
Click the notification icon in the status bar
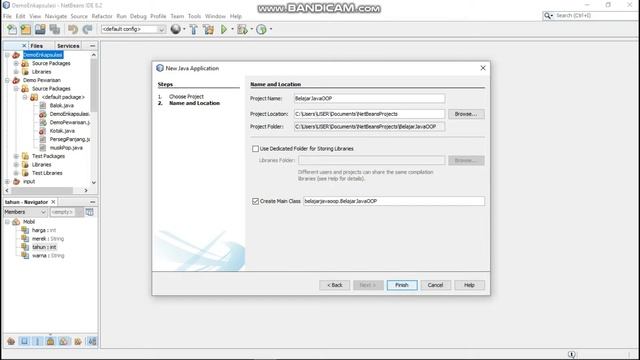coord(571,354)
